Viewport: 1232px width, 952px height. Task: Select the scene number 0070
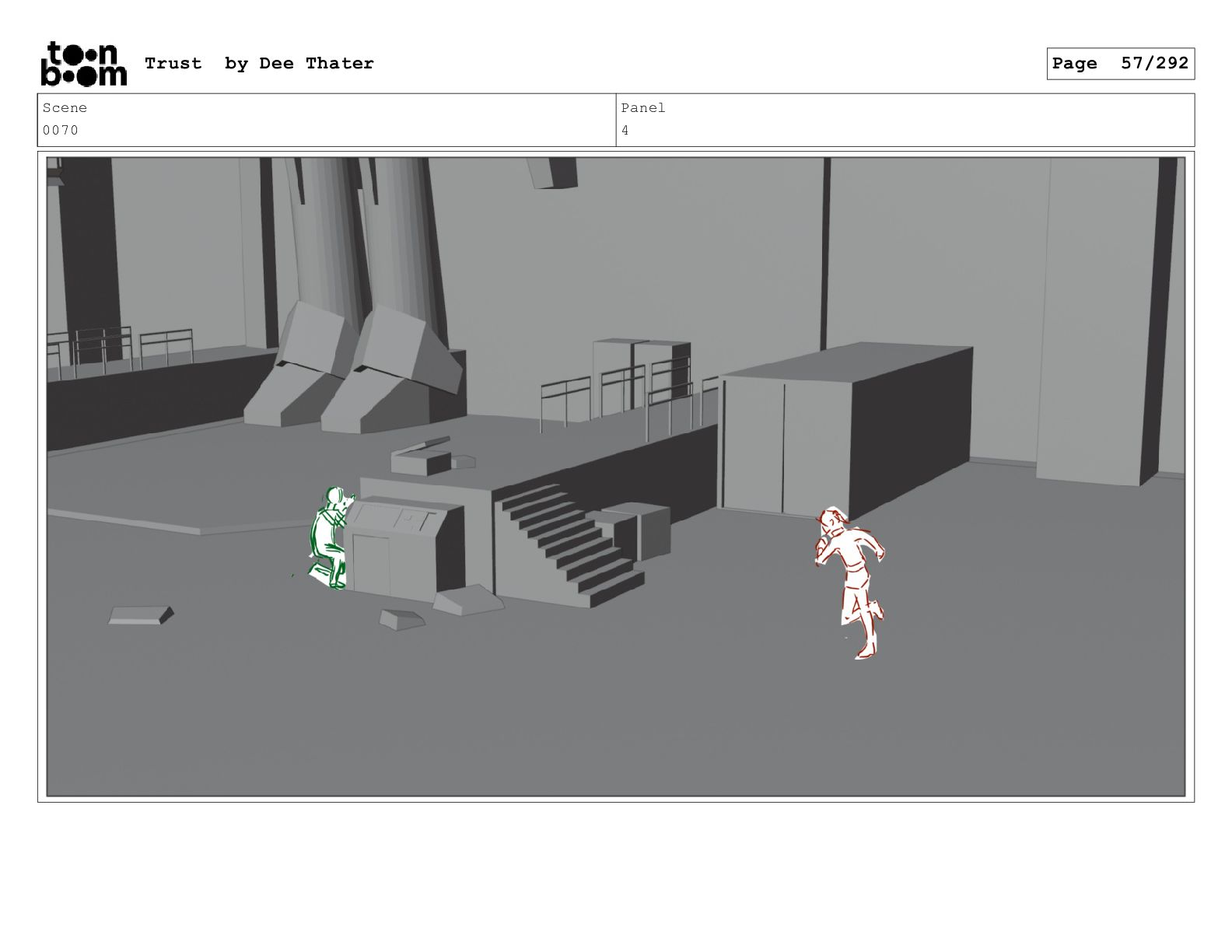(61, 131)
